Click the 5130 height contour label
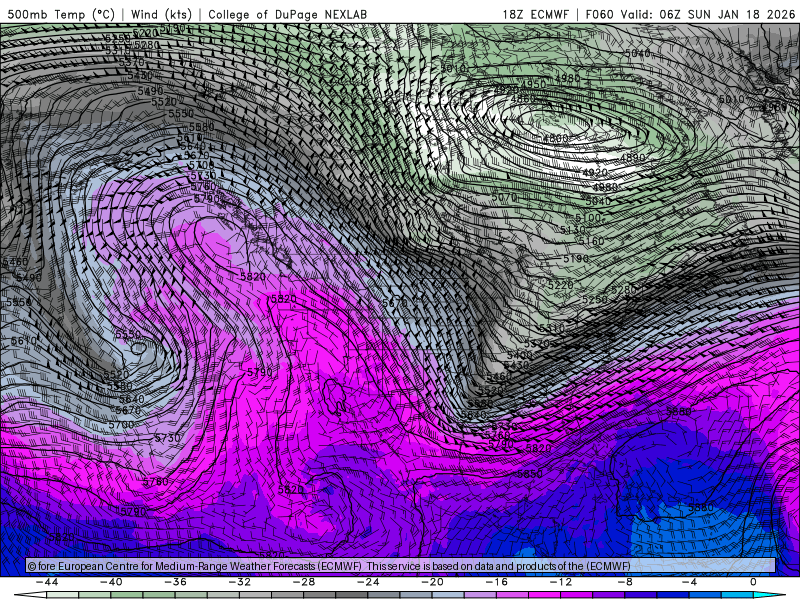This screenshot has height=600, width=800. click(573, 230)
